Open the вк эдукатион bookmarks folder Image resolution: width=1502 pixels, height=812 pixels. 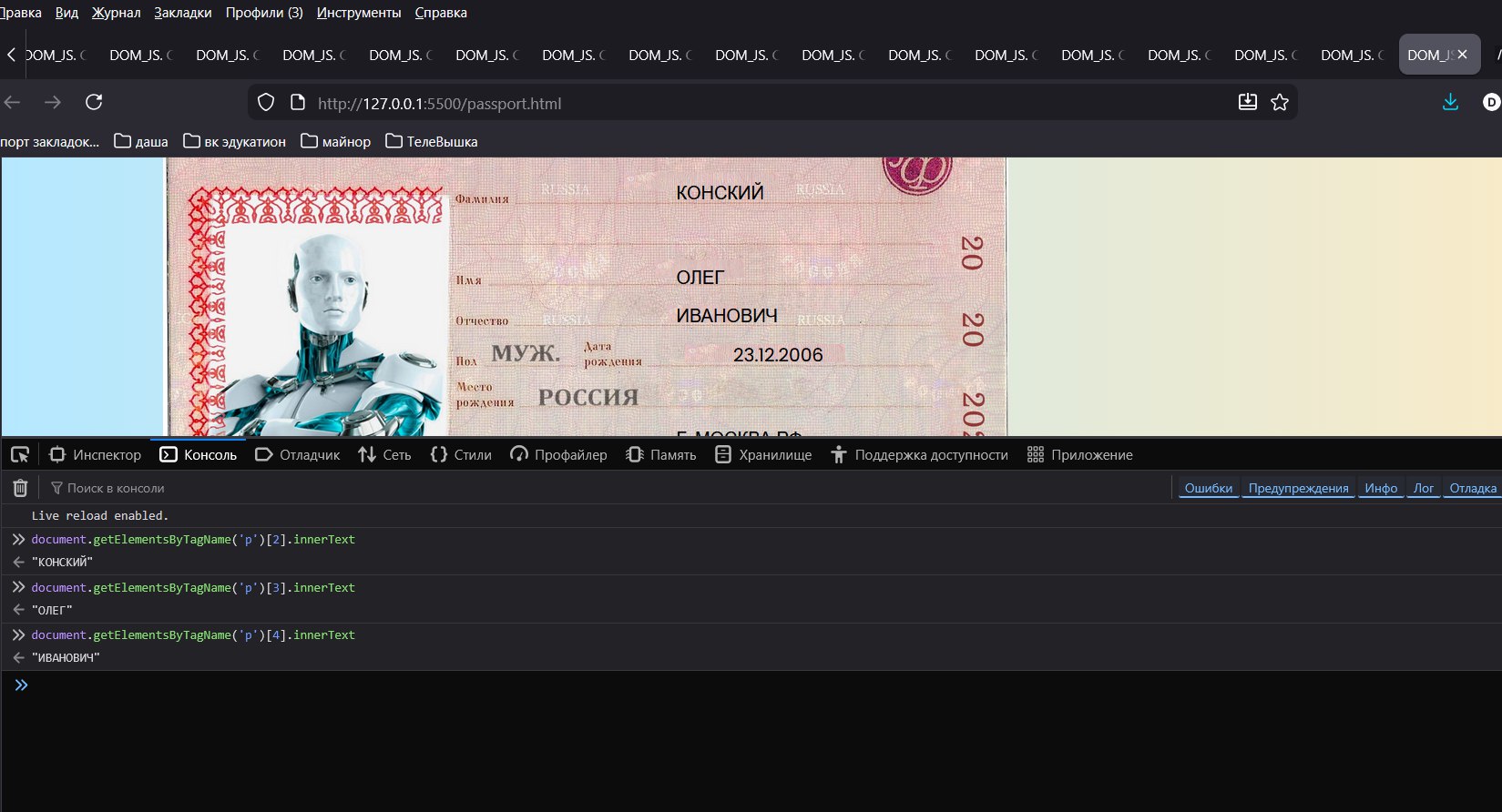tap(235, 141)
